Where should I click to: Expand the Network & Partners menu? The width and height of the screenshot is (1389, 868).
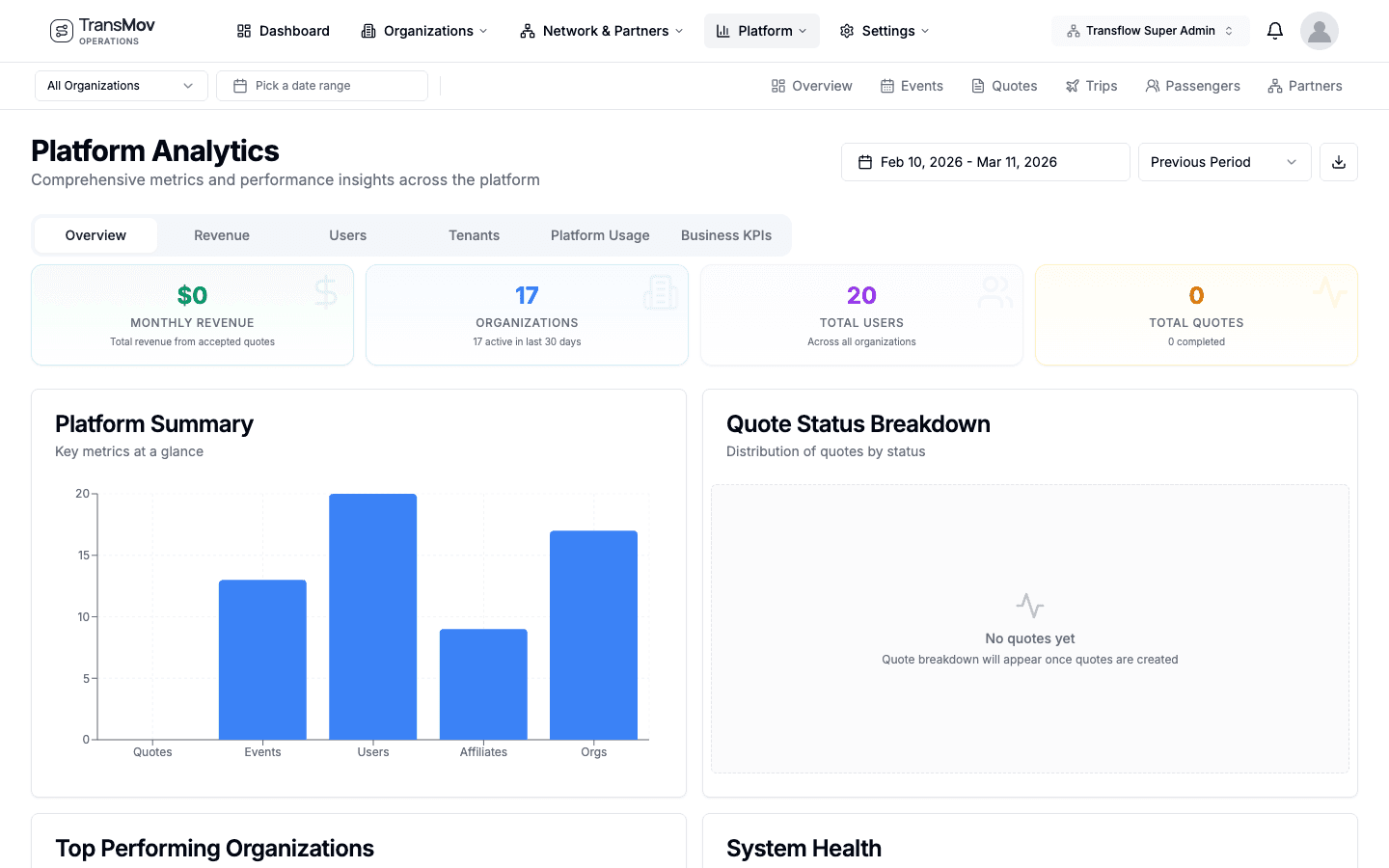point(600,30)
